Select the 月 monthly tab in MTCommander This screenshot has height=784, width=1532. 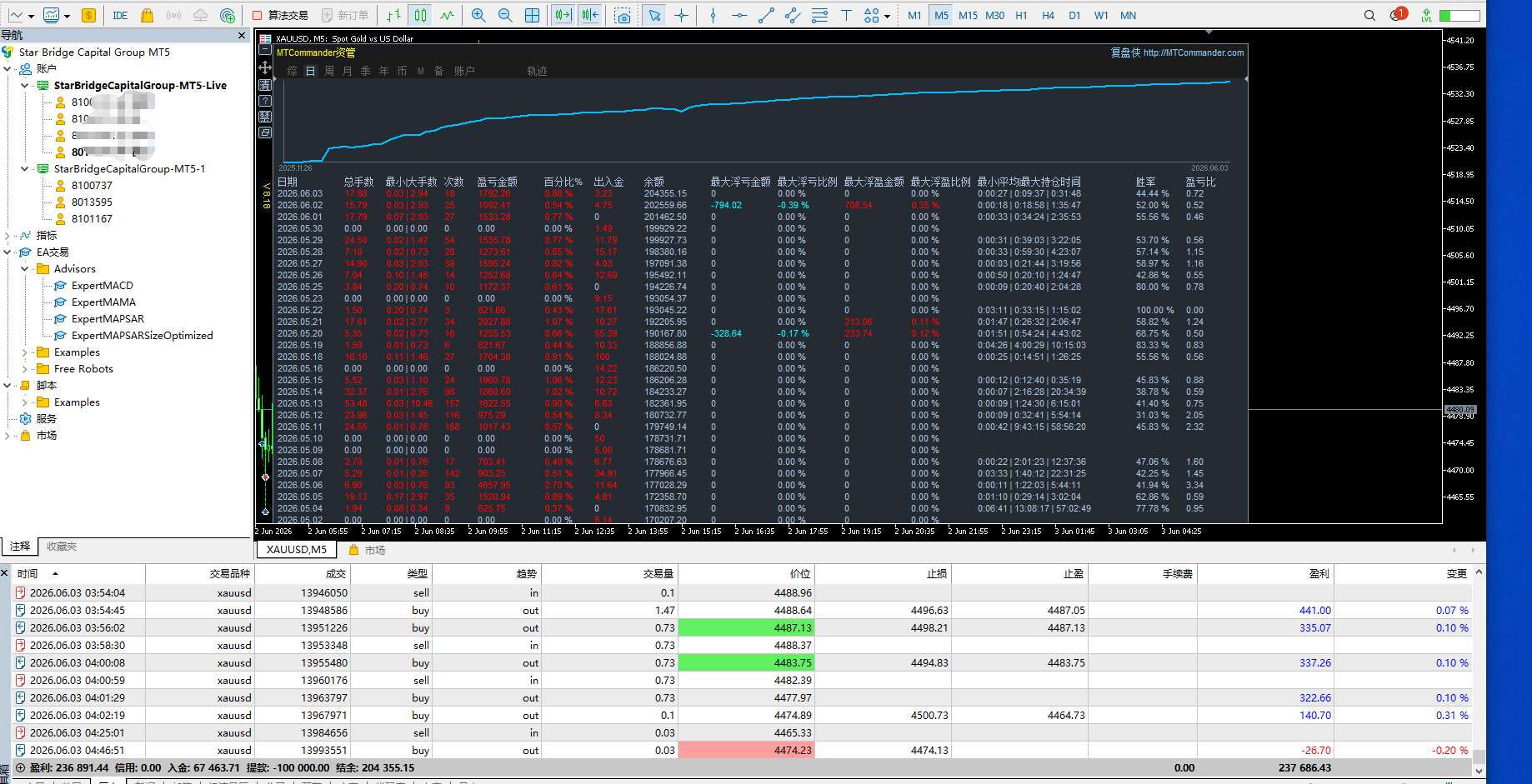[348, 71]
